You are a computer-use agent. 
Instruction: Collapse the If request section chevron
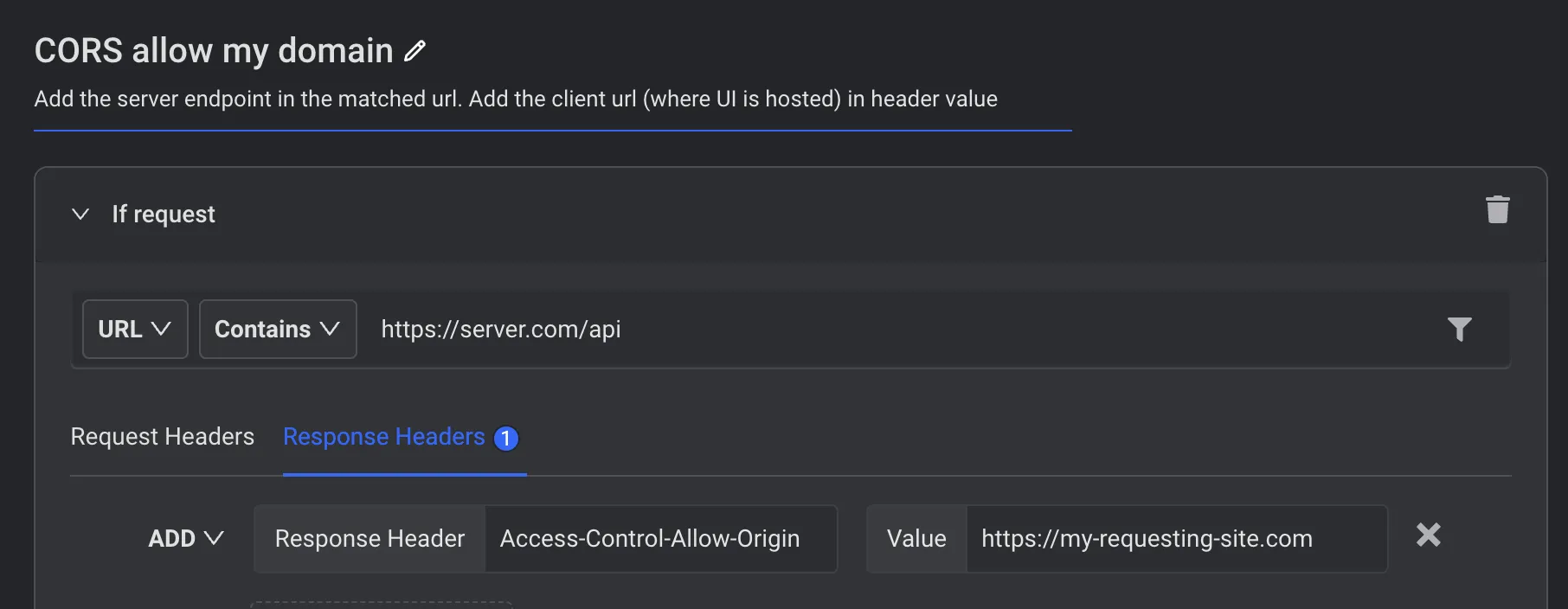80,214
